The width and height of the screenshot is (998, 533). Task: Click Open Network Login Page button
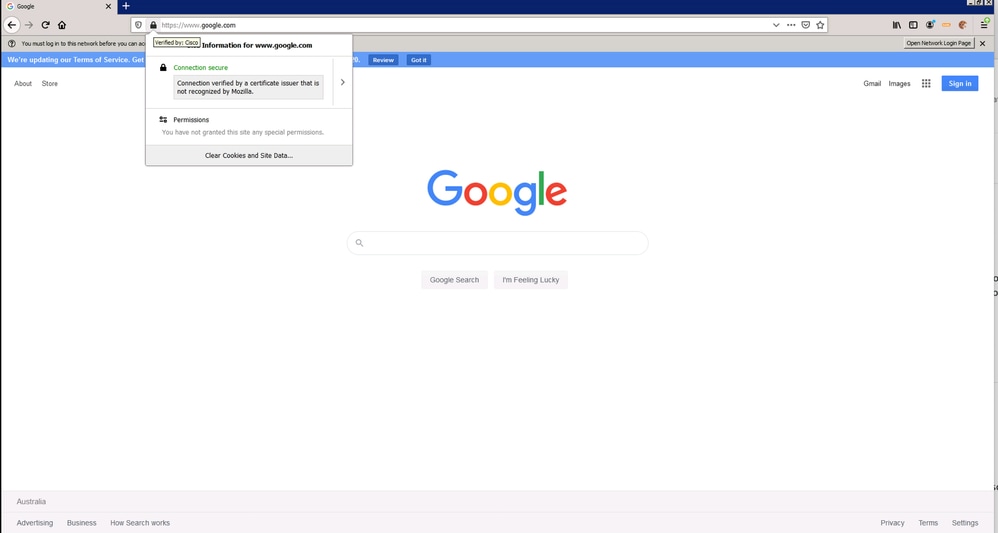(x=939, y=43)
